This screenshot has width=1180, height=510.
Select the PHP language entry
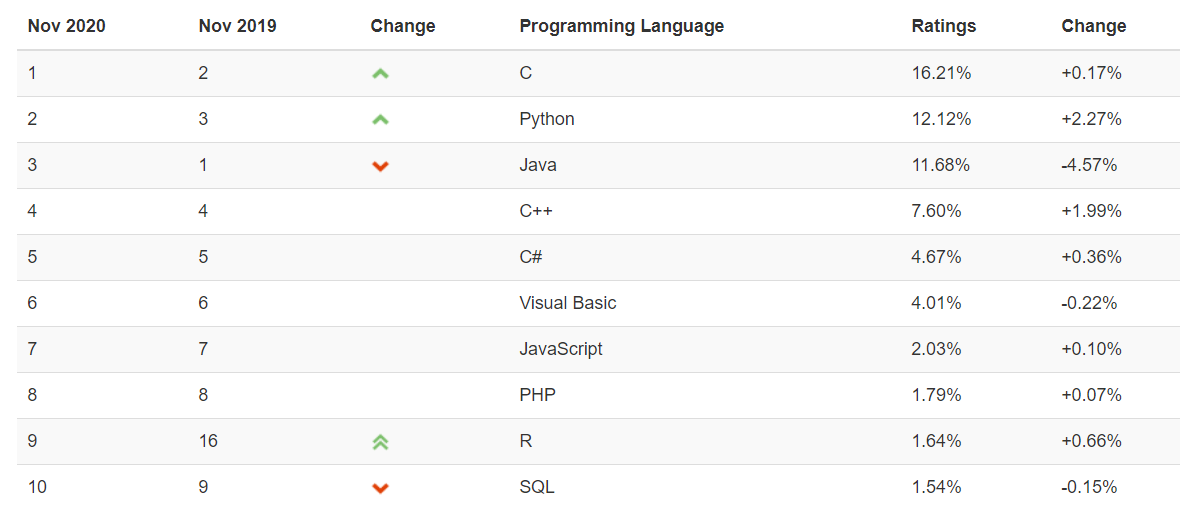coord(537,395)
